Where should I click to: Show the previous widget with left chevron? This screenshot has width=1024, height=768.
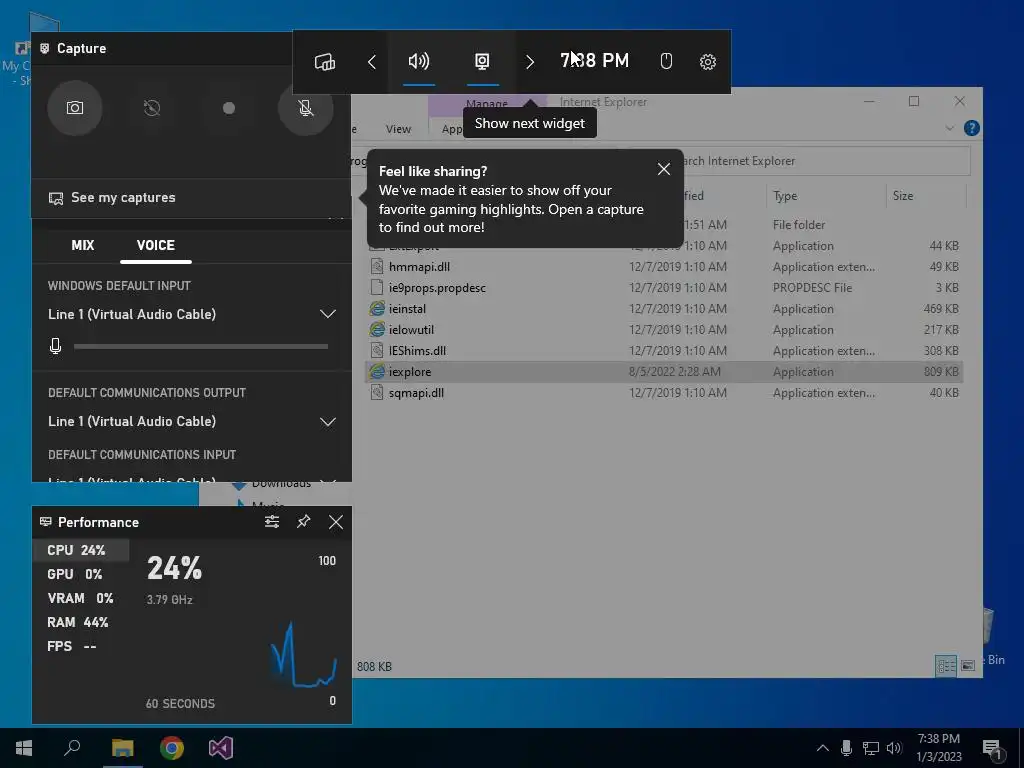[372, 61]
